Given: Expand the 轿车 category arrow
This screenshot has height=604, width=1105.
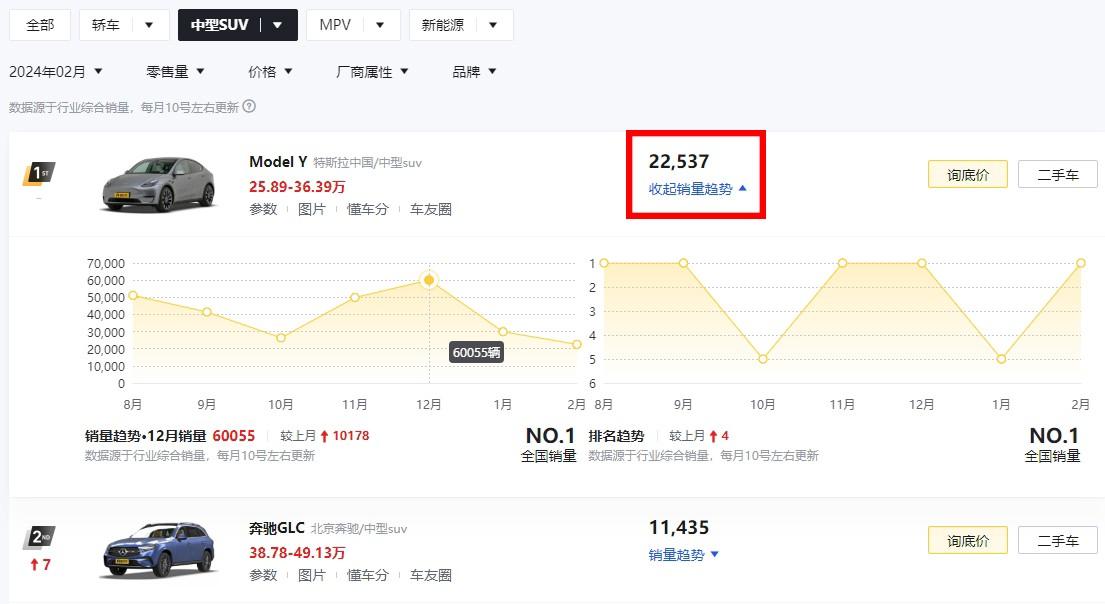Looking at the screenshot, I should (x=149, y=25).
